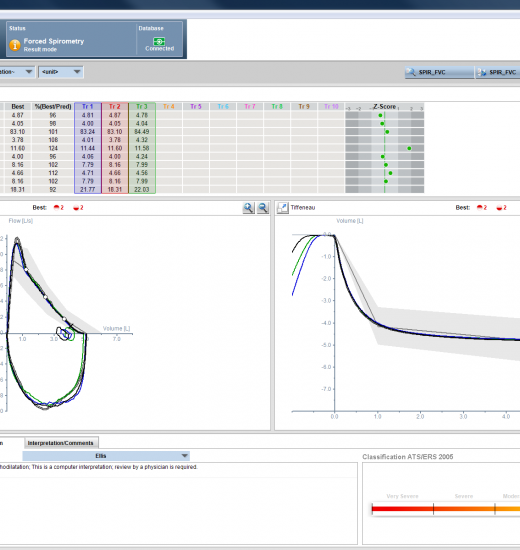Select the Tr 6 column header
Image resolution: width=520 pixels, height=550 pixels.
[223, 106]
